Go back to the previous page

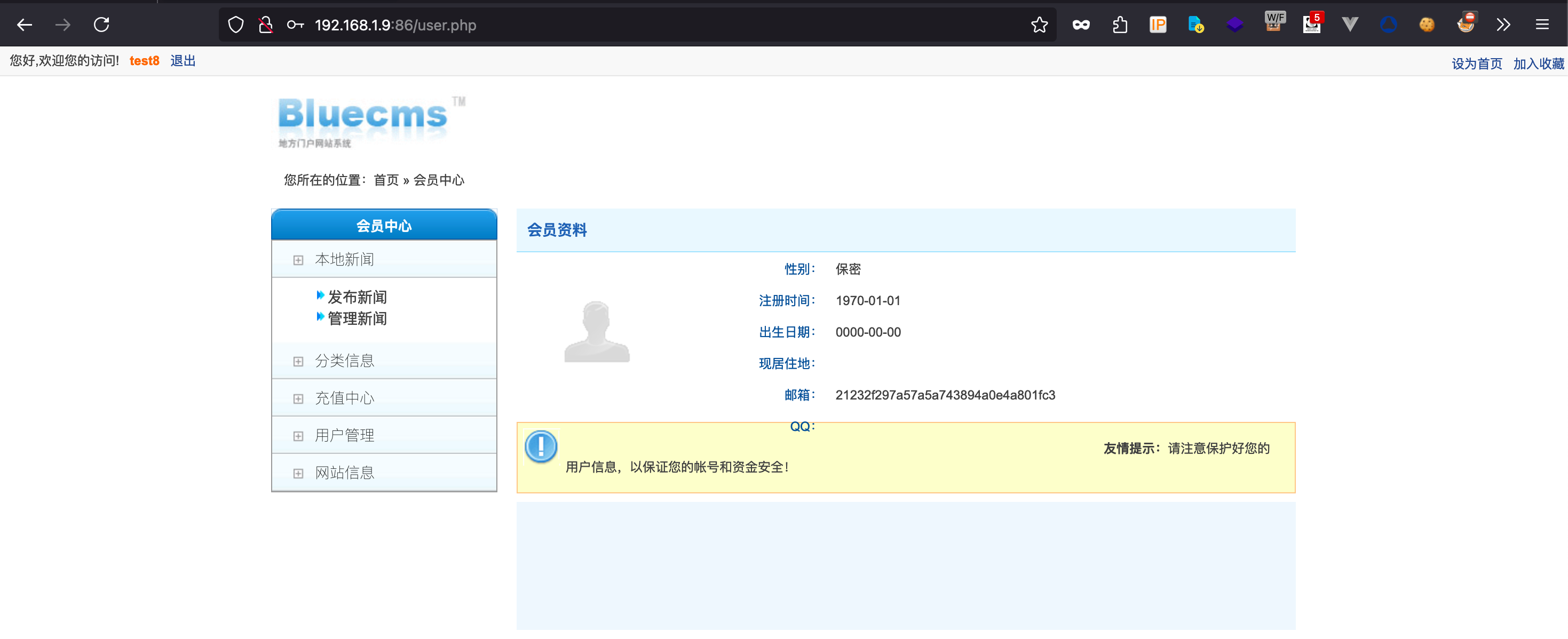[25, 25]
